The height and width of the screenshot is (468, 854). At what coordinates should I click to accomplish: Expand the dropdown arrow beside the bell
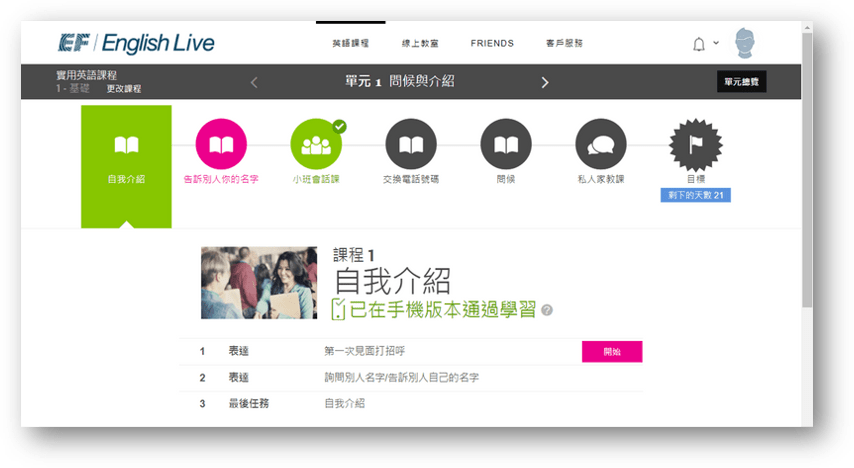(716, 44)
